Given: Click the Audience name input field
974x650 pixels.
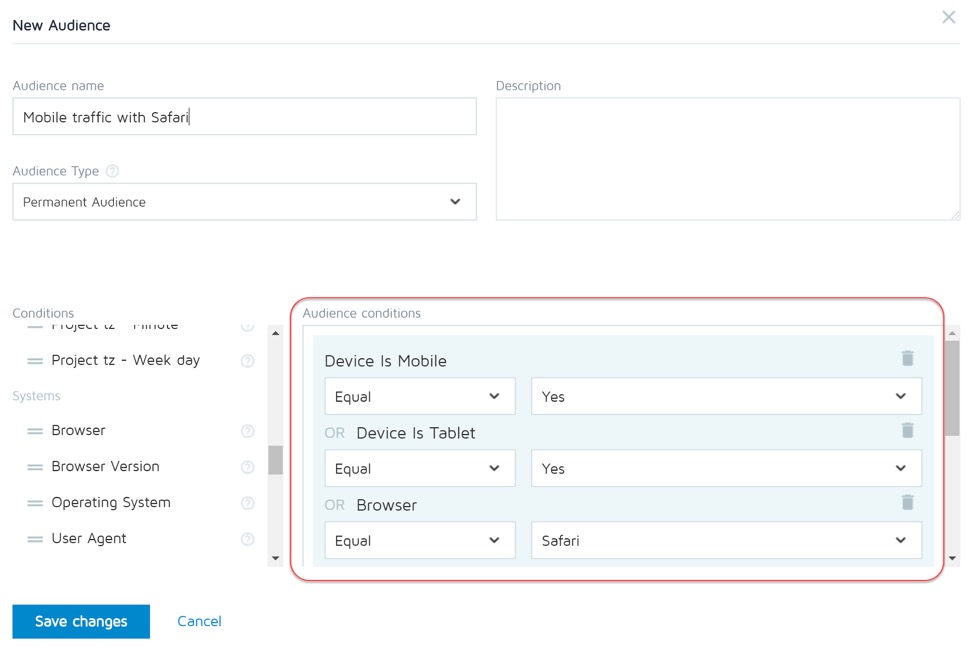Looking at the screenshot, I should [244, 117].
